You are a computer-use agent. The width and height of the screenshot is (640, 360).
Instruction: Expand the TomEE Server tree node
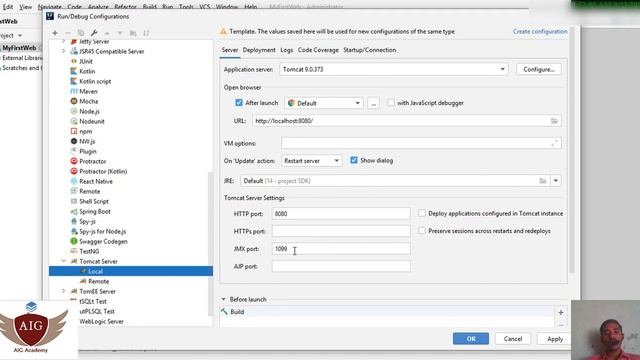coord(64,291)
